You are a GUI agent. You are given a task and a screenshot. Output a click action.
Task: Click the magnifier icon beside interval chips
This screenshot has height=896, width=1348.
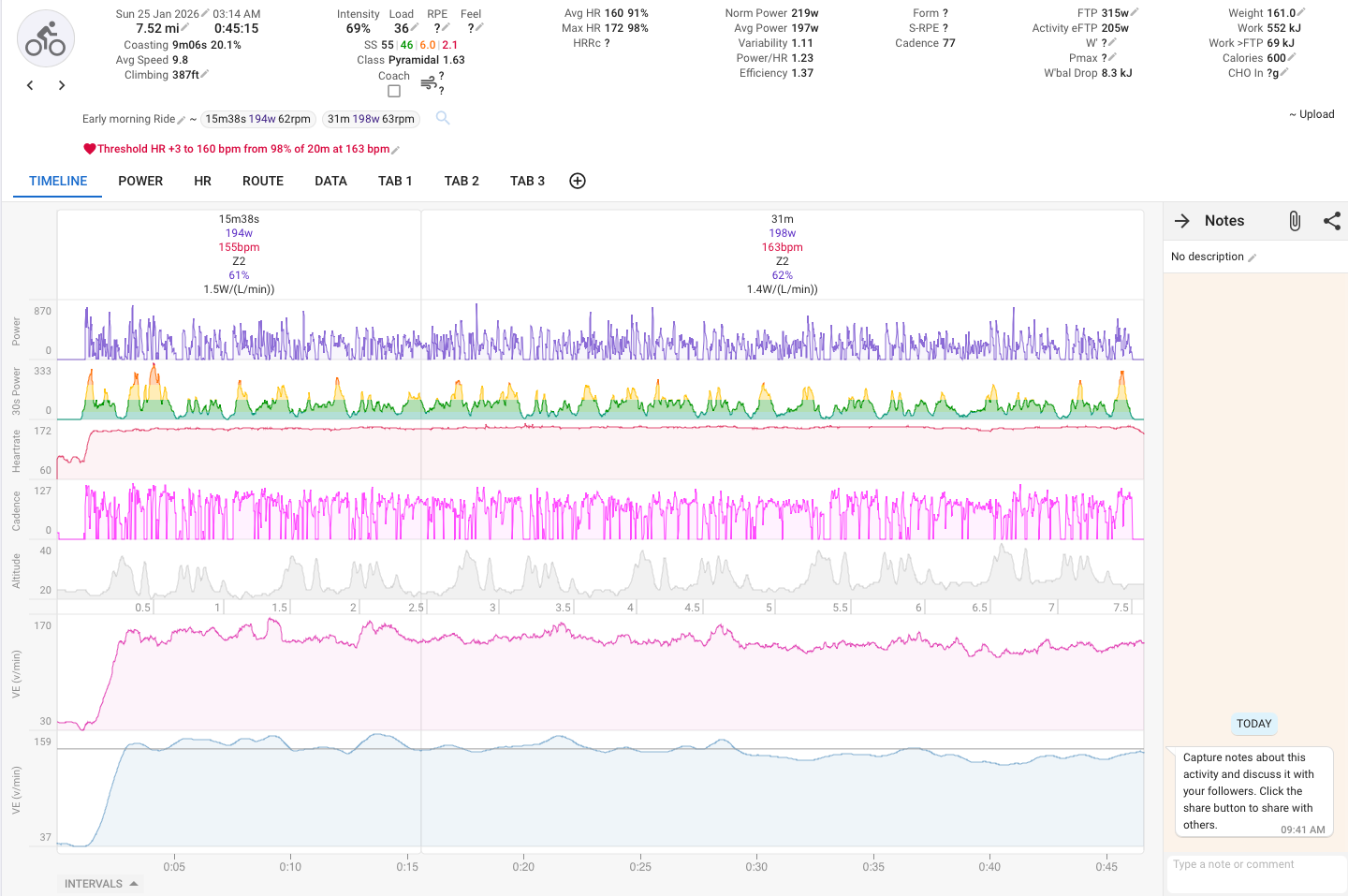[x=443, y=118]
